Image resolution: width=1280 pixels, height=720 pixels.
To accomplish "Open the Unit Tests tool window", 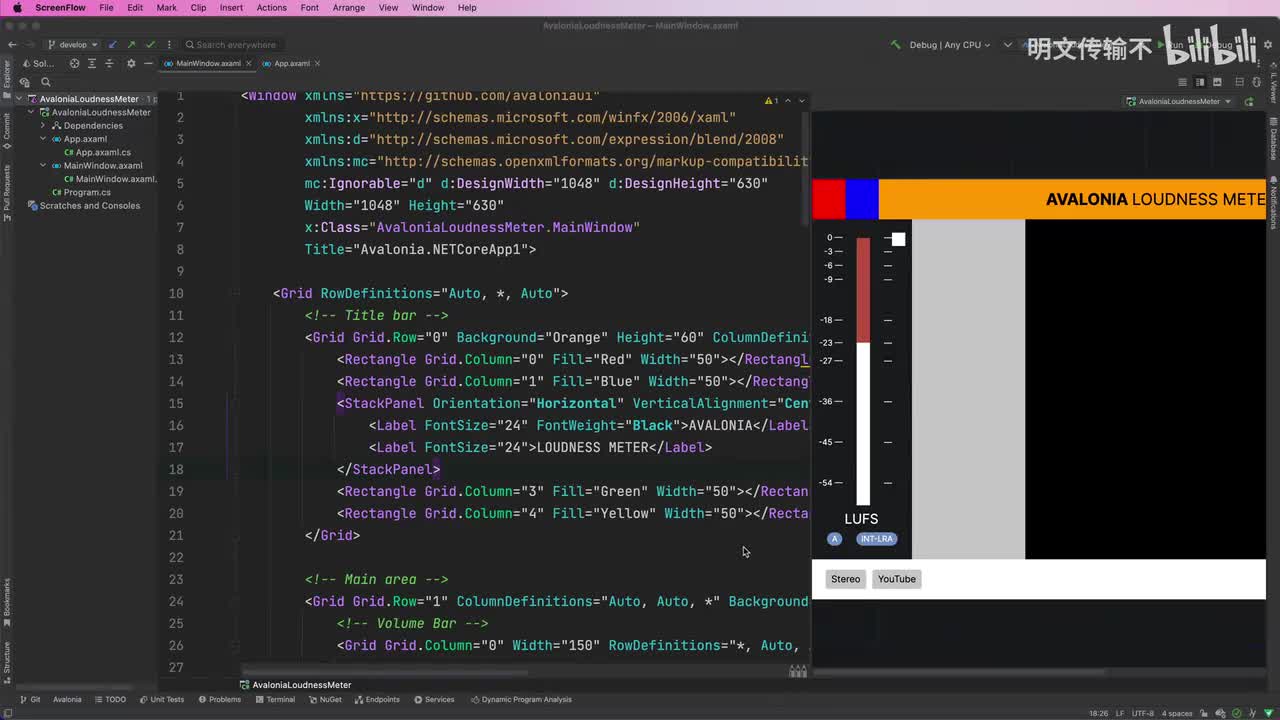I will click(161, 699).
